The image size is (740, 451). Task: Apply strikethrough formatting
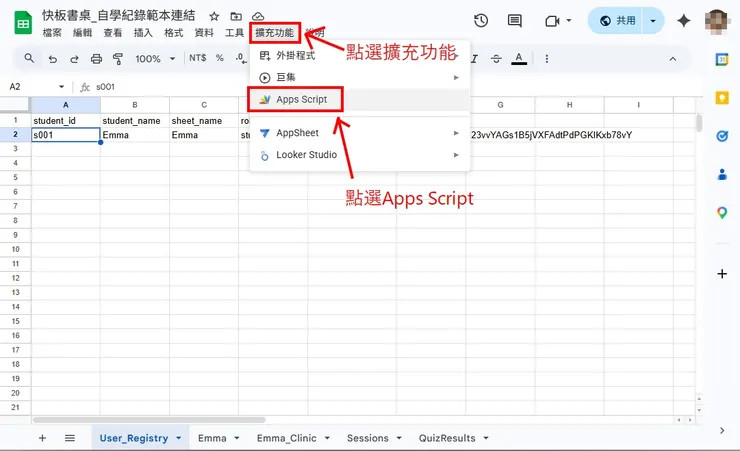496,58
